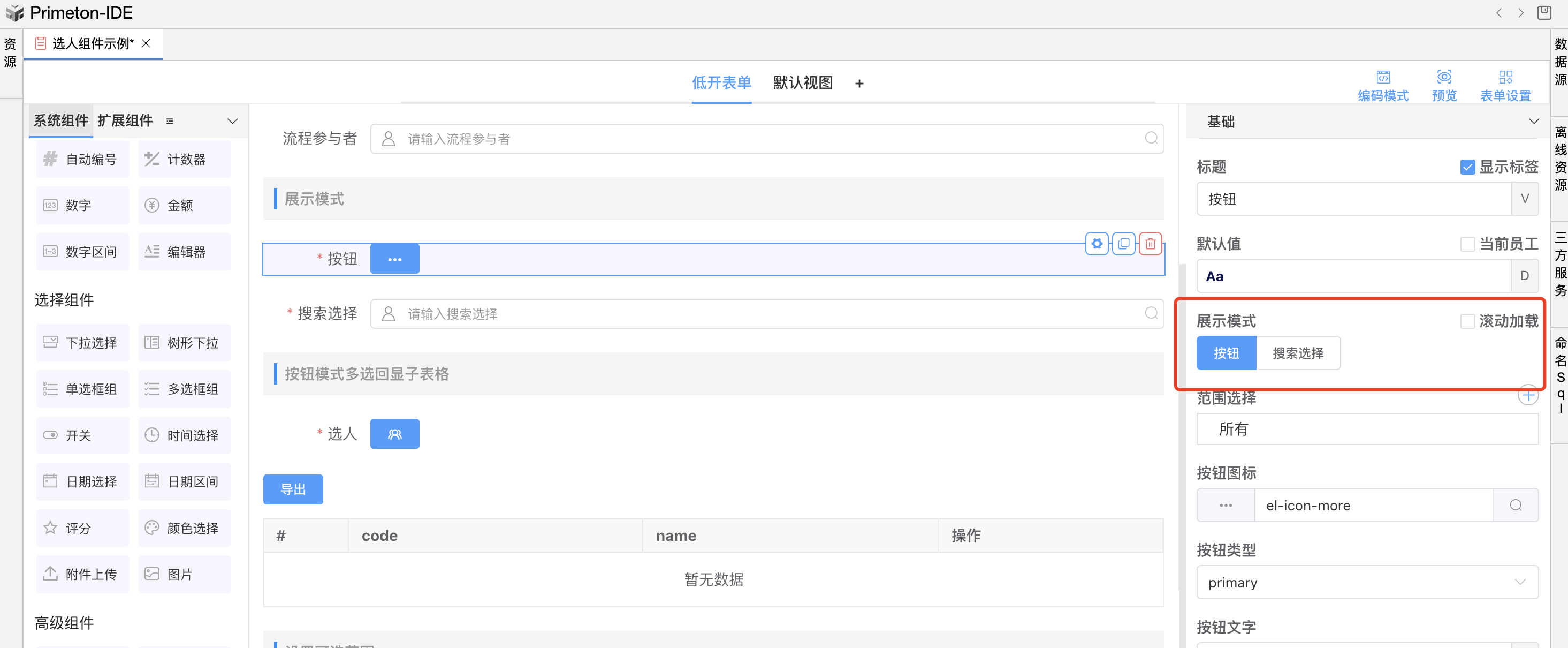Expand the component panel chevron

point(232,121)
